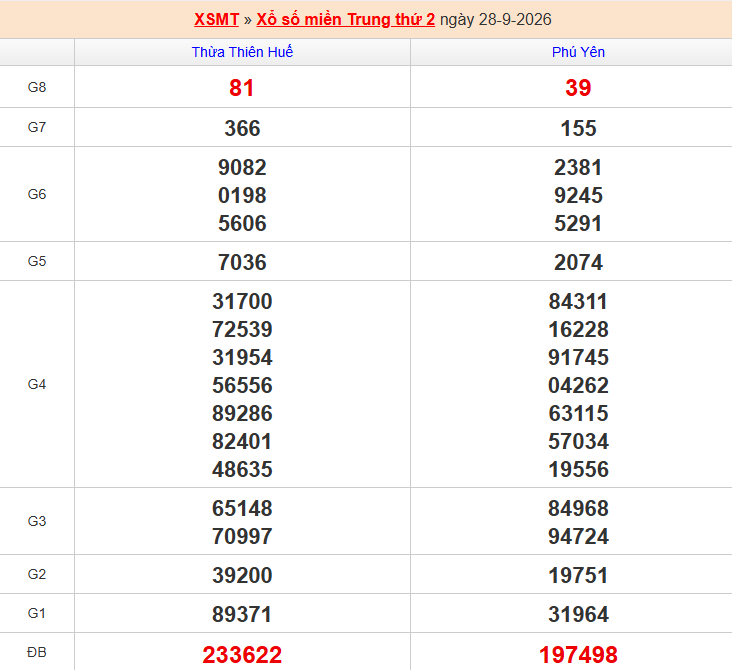The image size is (732, 670).
Task: Click the date text ngày 28-9-2026
Action: point(496,20)
